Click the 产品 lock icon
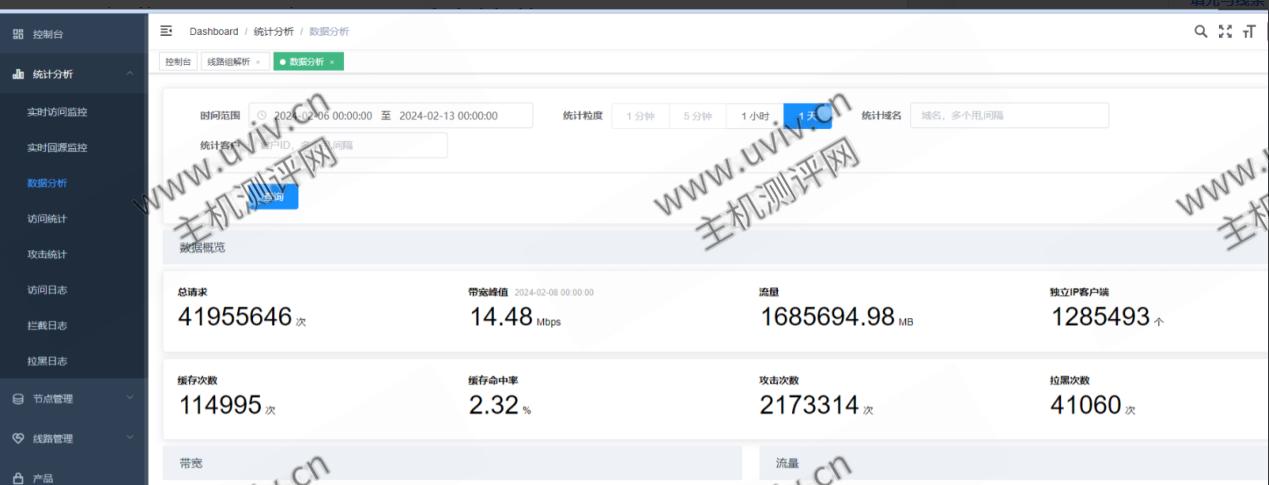Viewport: 1269px width, 485px height. [x=18, y=479]
